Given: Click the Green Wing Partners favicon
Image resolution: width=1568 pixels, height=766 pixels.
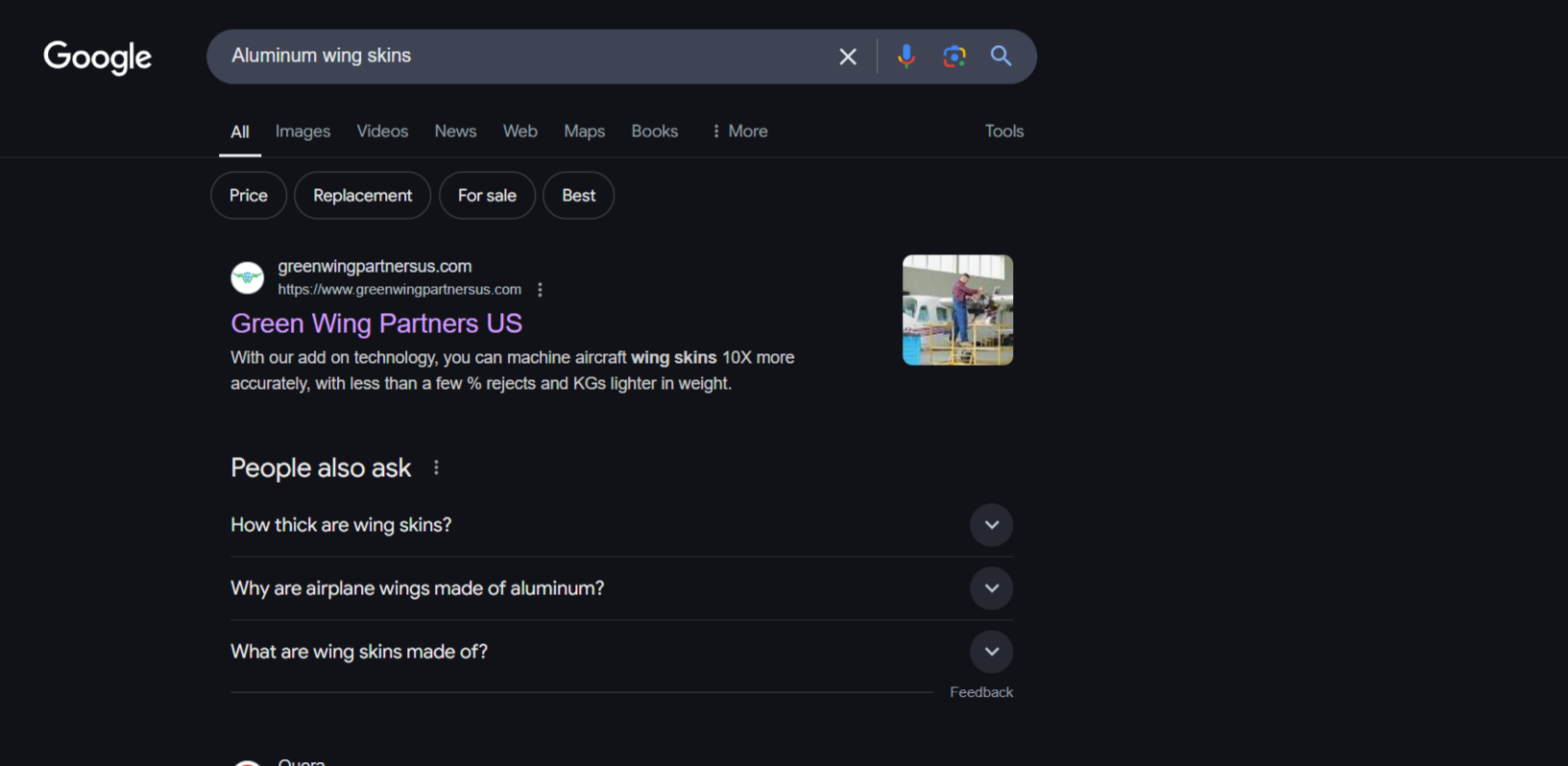Looking at the screenshot, I should 248,277.
